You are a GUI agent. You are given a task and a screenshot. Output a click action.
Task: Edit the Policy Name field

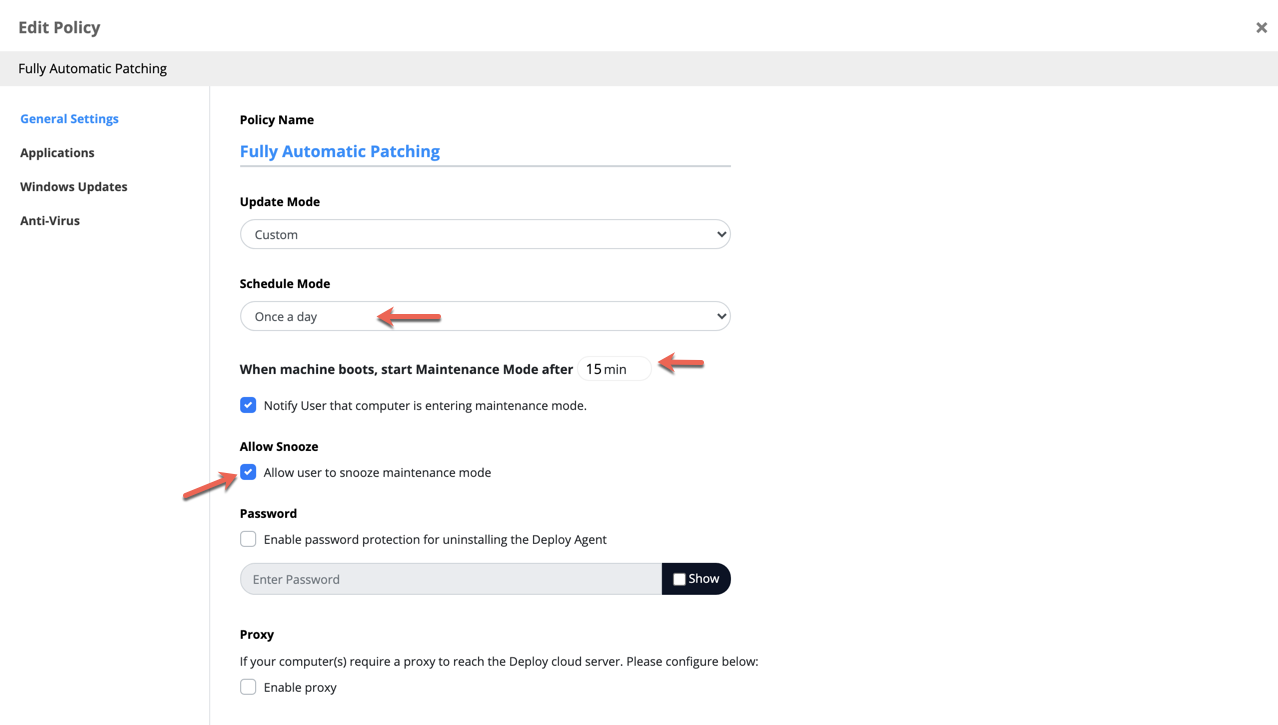tap(485, 152)
